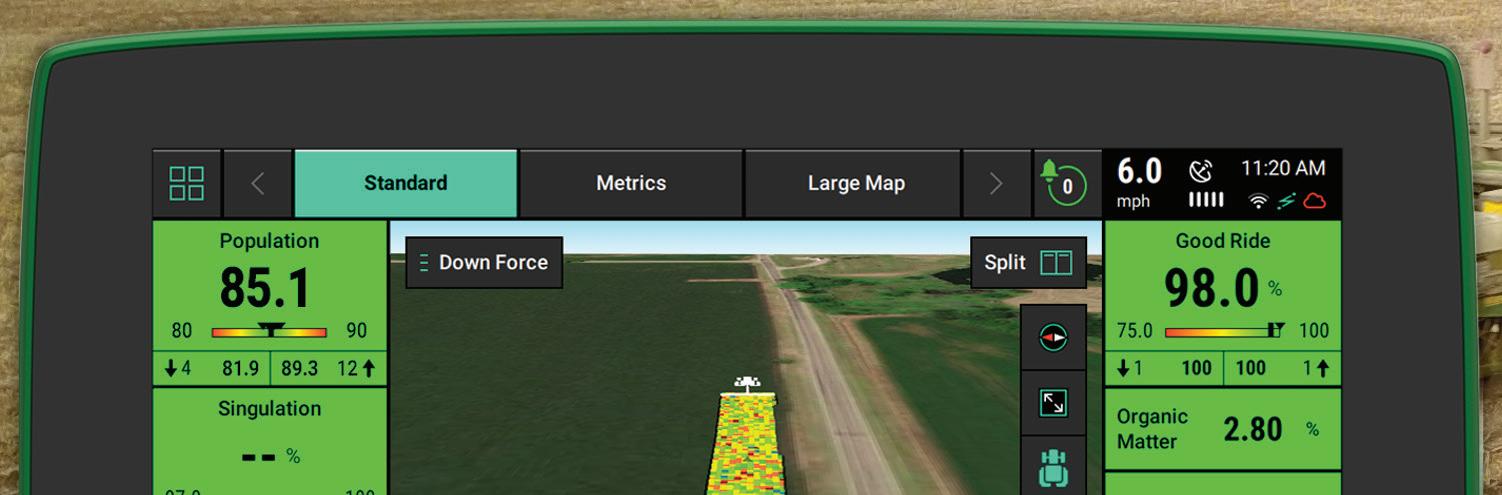The width and height of the screenshot is (1502, 495).
Task: Go to previous run page arrow
Action: point(258,184)
